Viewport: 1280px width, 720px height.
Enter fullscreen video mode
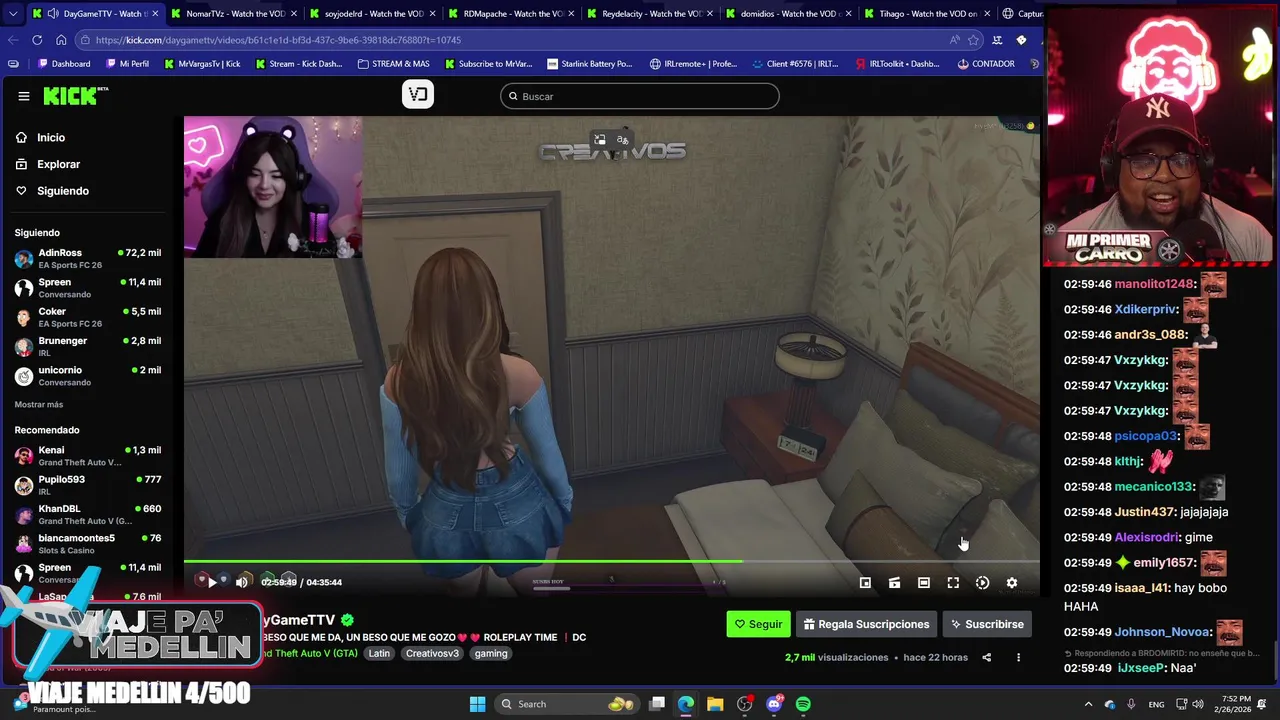point(953,583)
